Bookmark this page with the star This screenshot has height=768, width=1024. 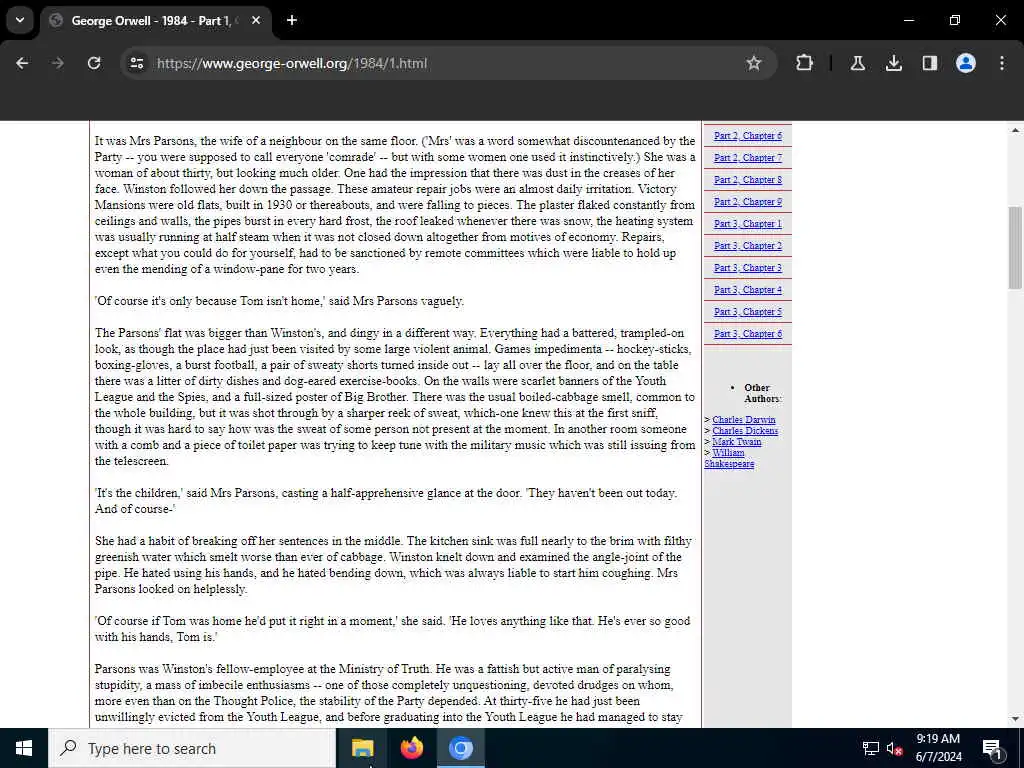click(754, 63)
